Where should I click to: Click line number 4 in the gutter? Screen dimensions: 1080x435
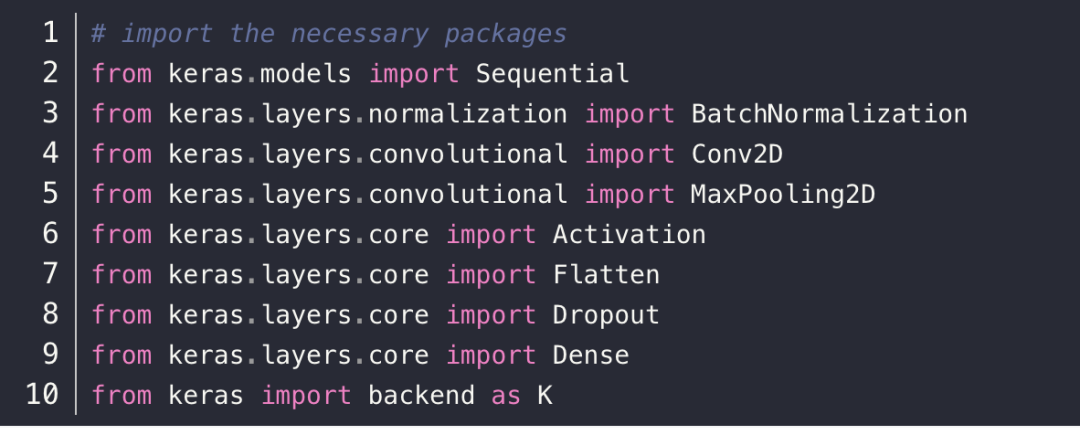[x=50, y=154]
